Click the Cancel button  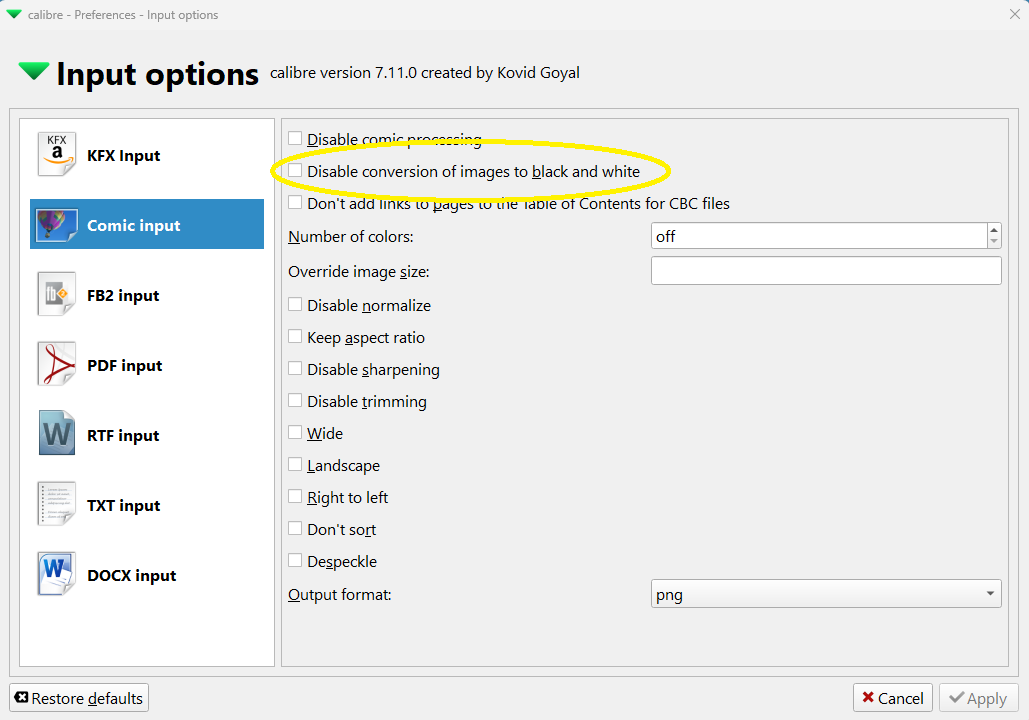[x=892, y=698]
